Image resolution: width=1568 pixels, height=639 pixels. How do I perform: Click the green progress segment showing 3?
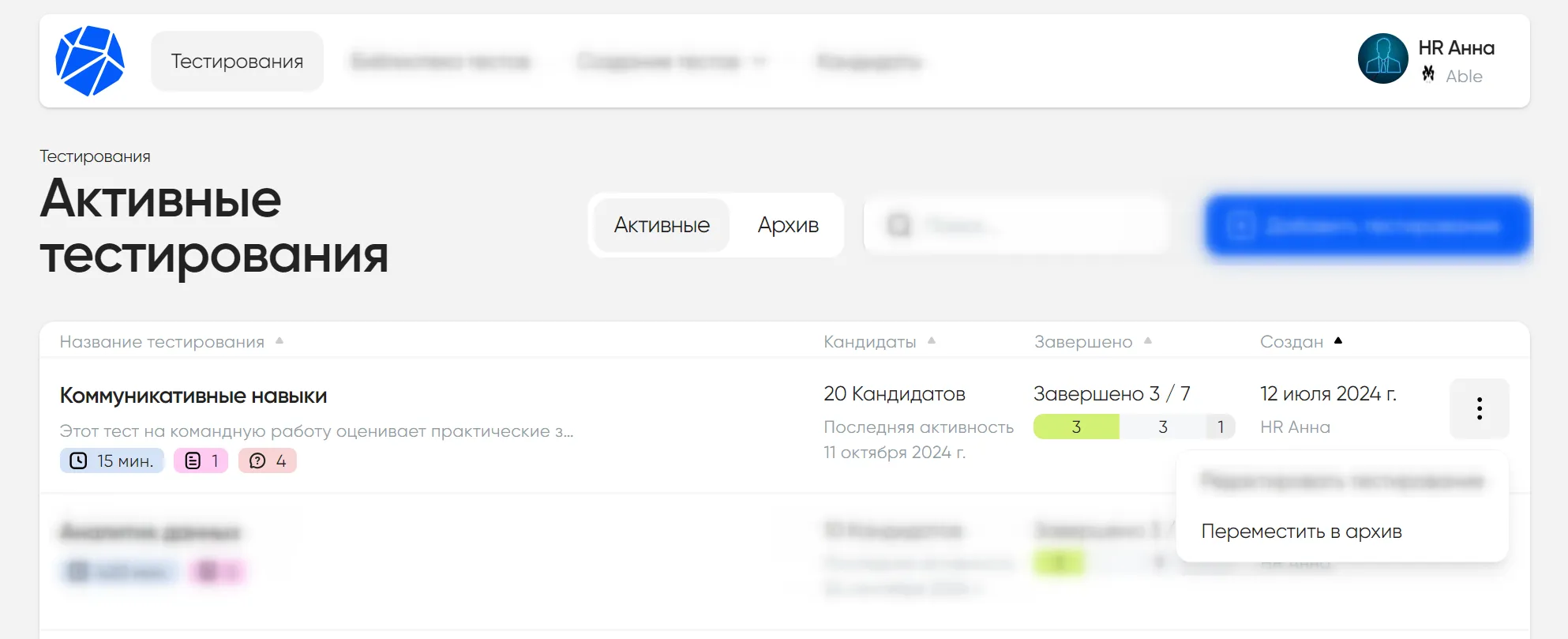point(1076,427)
